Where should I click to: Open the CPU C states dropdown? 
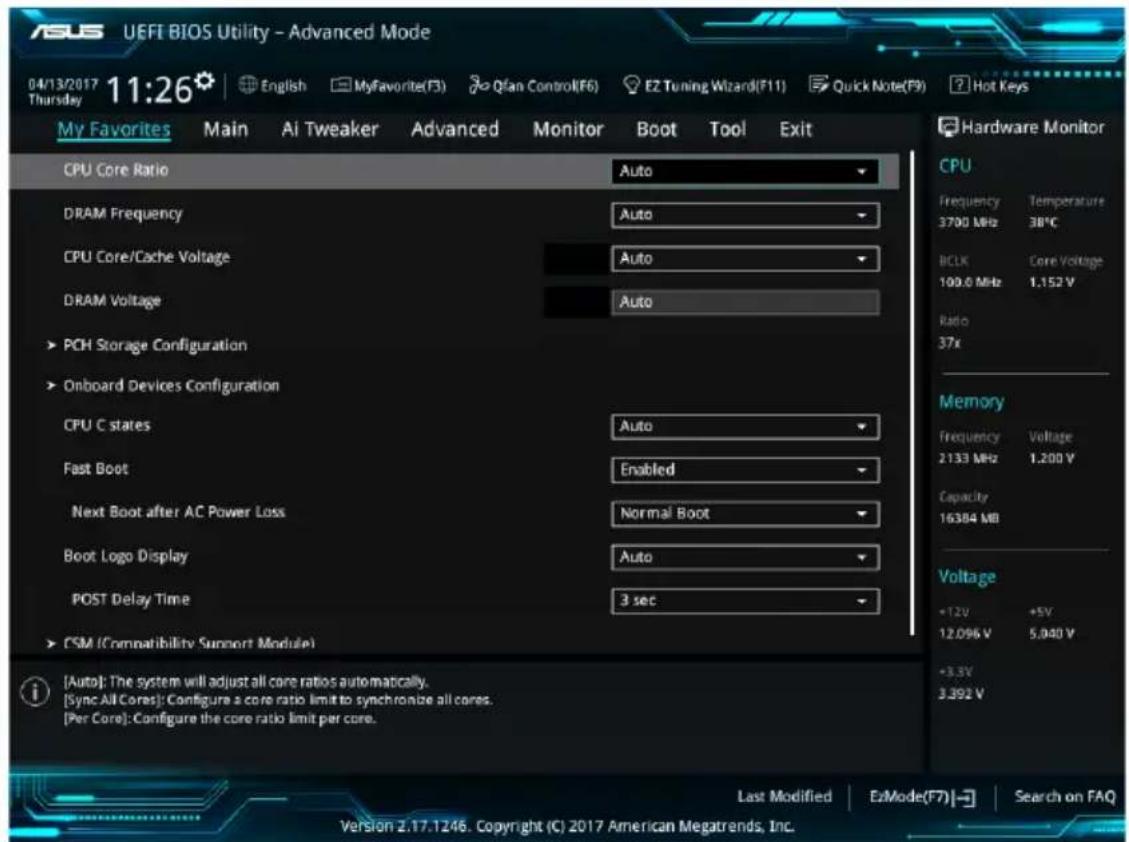coord(745,426)
